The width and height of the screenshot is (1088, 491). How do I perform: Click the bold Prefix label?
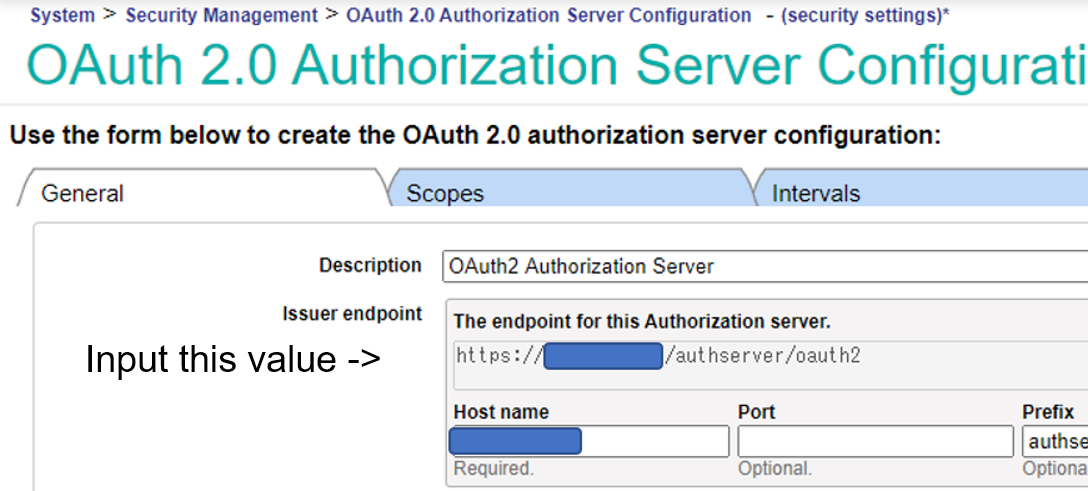1048,412
